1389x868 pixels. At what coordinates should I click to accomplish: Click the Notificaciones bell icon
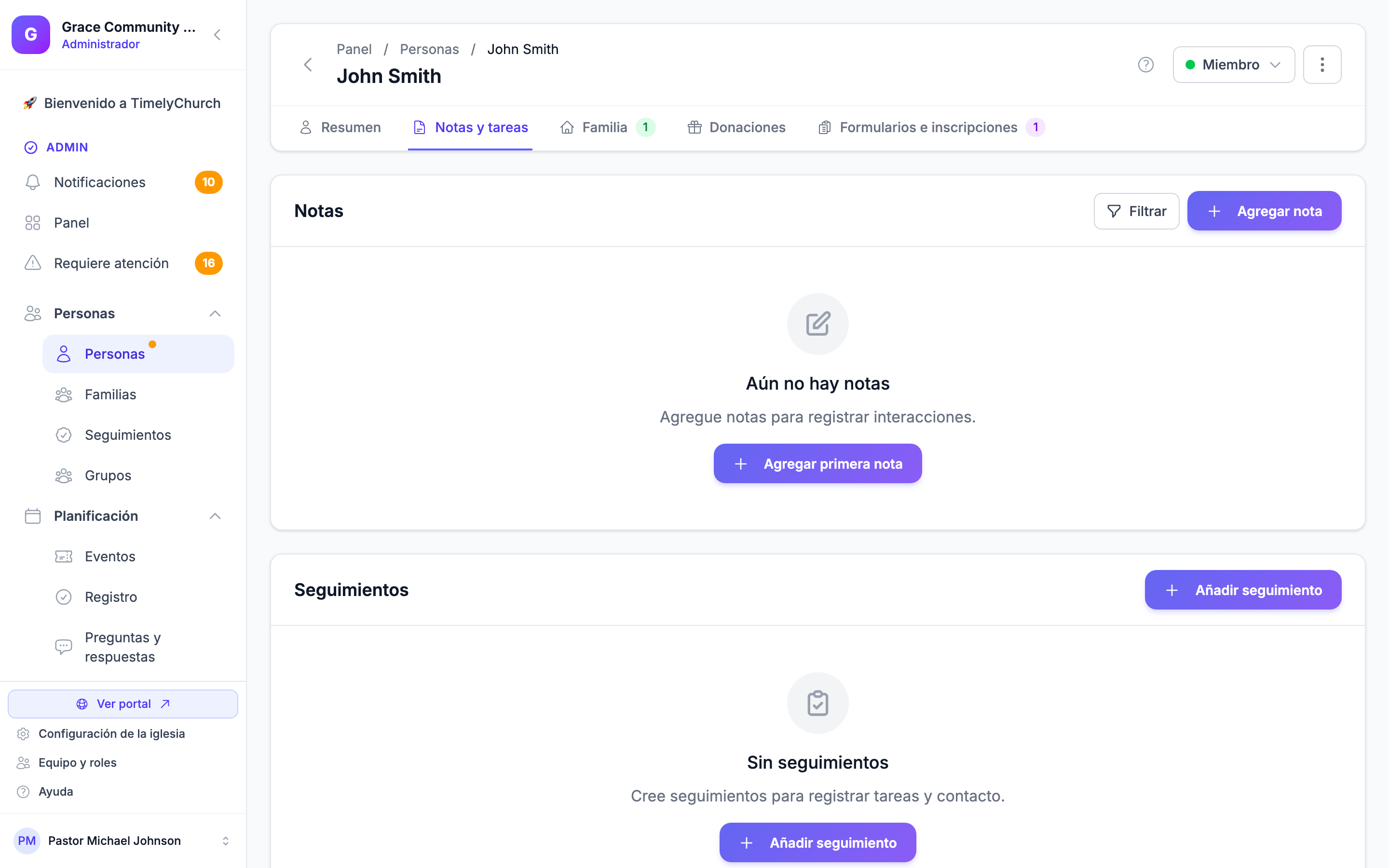pos(33,182)
